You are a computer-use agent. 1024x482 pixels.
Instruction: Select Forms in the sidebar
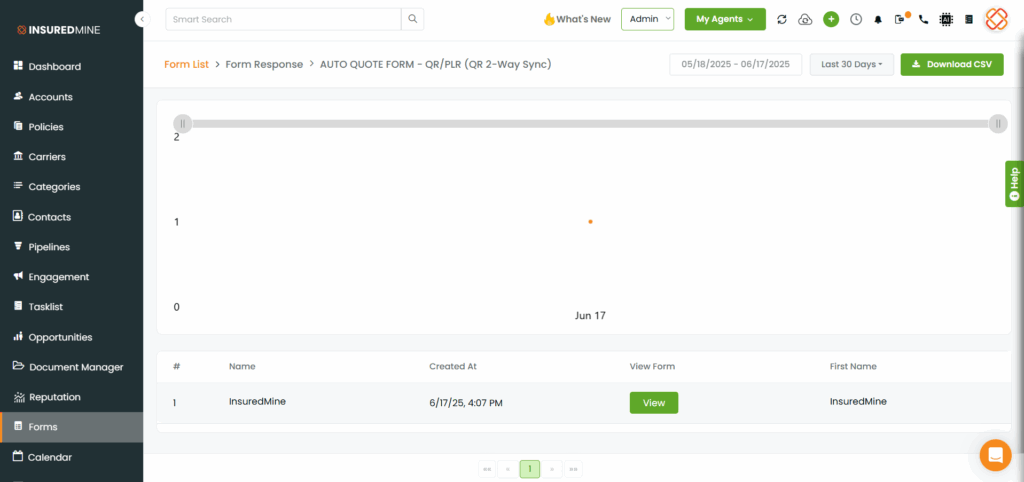click(71, 427)
